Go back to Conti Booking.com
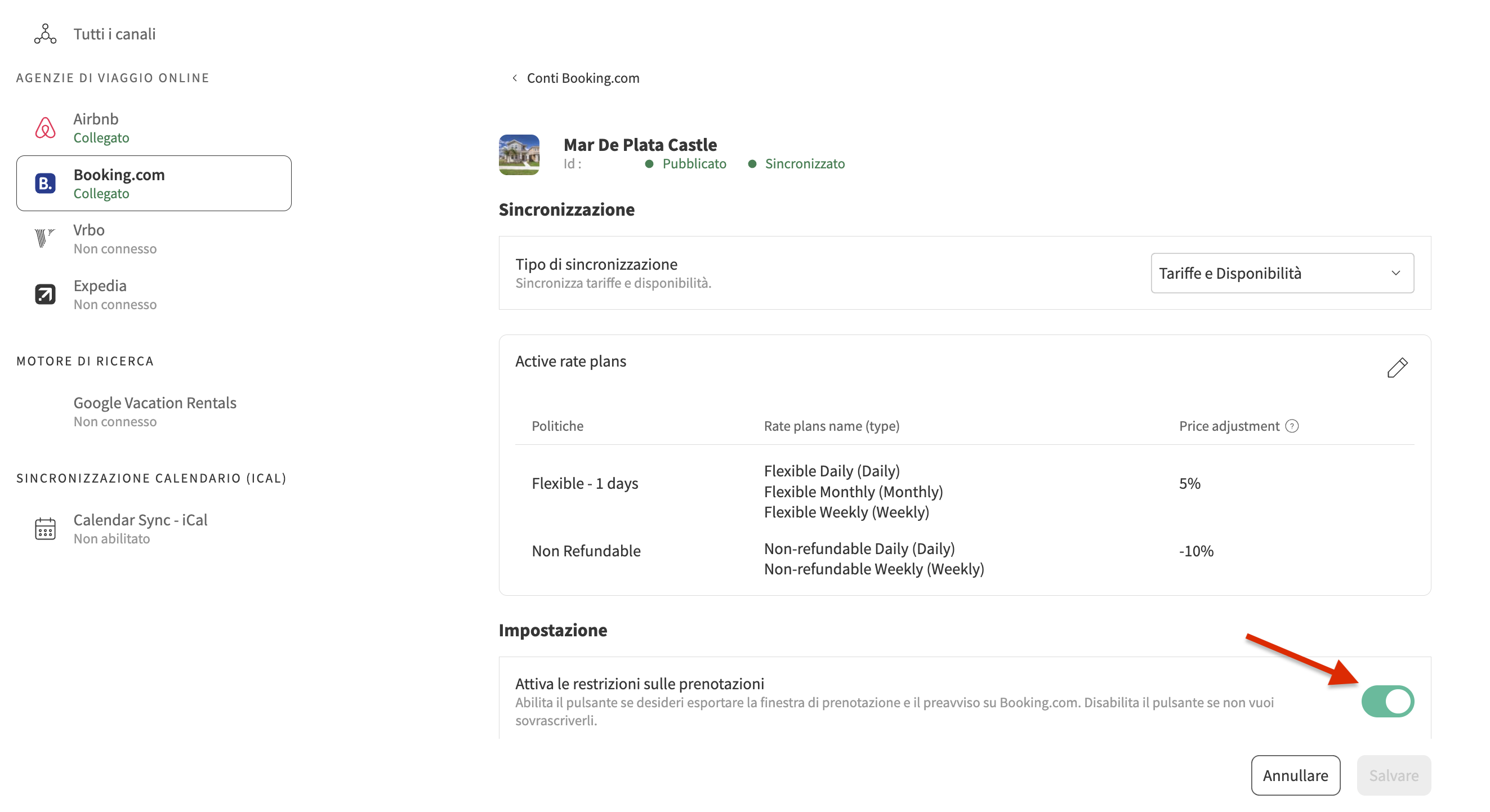This screenshot has width=1490, height=812. click(582, 78)
